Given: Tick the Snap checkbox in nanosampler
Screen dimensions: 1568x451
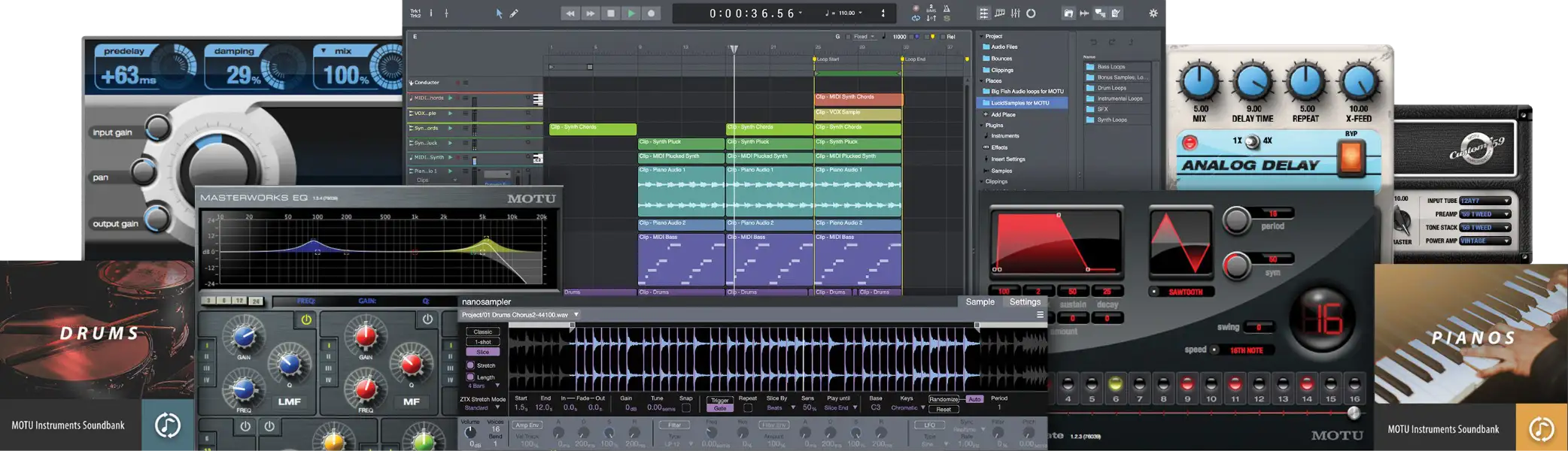Looking at the screenshot, I should coord(686,408).
